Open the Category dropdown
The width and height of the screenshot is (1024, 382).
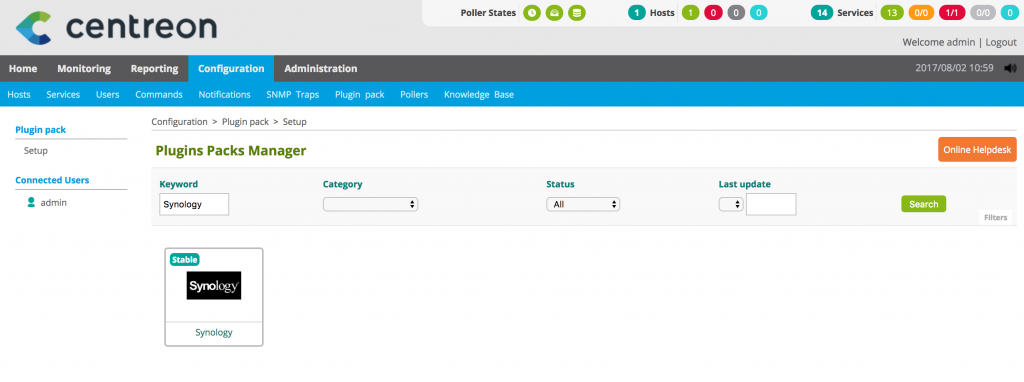(x=370, y=204)
